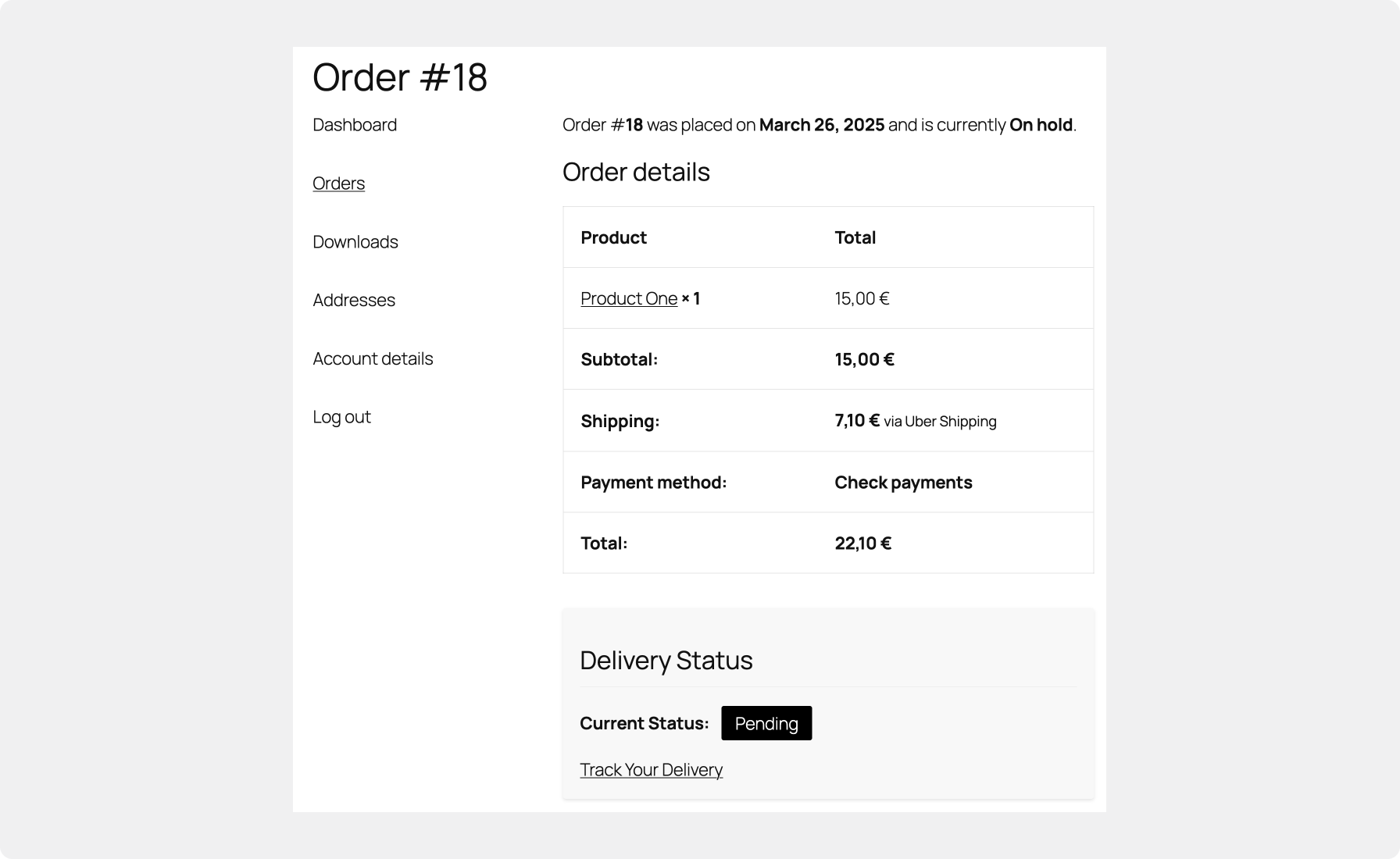Open the Addresses page
The width and height of the screenshot is (1400, 859).
pos(353,300)
